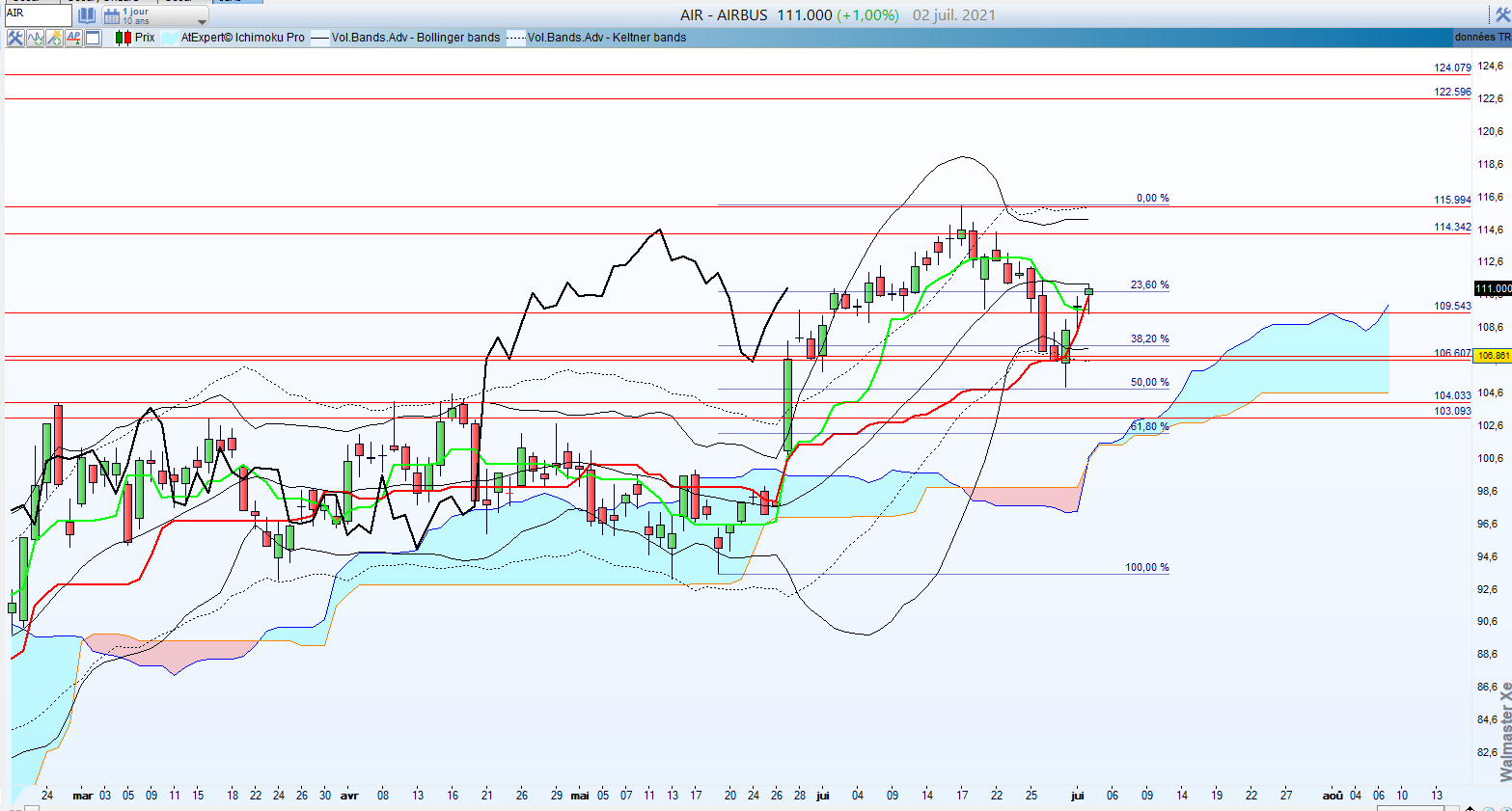1512x811 pixels.
Task: Click the Fibonacci 50,00 % label
Action: pos(1149,382)
